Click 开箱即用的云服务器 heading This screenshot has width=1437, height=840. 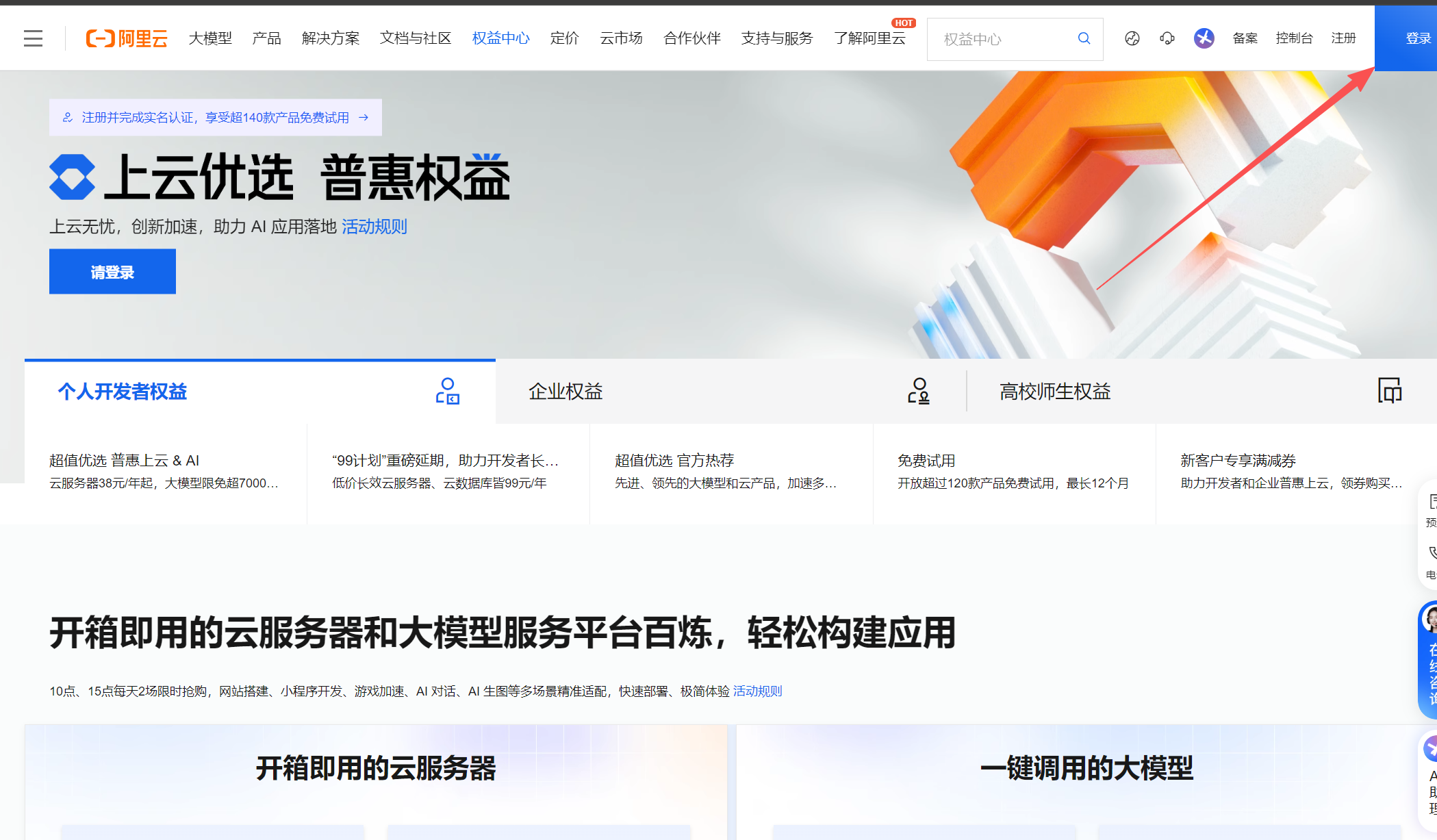[x=376, y=768]
